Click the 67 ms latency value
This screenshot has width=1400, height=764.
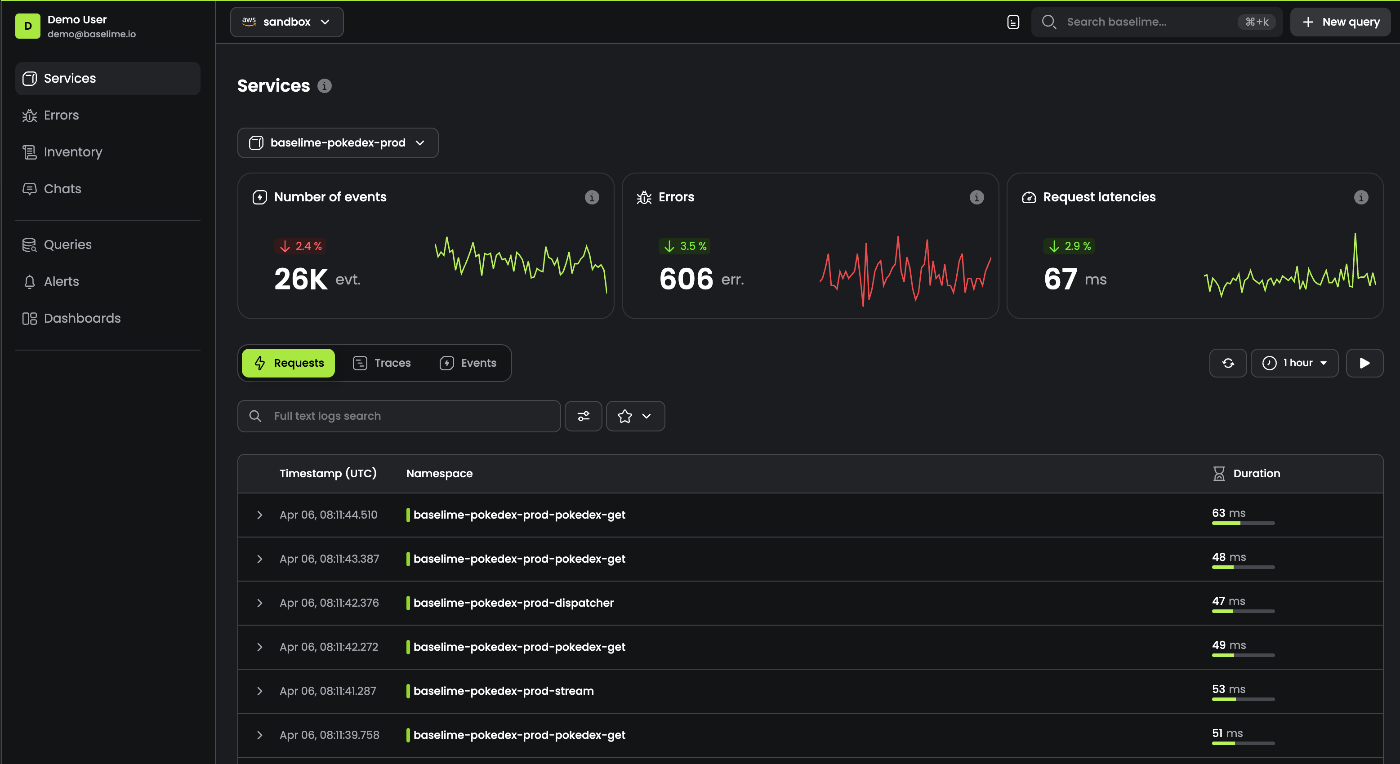[1075, 279]
